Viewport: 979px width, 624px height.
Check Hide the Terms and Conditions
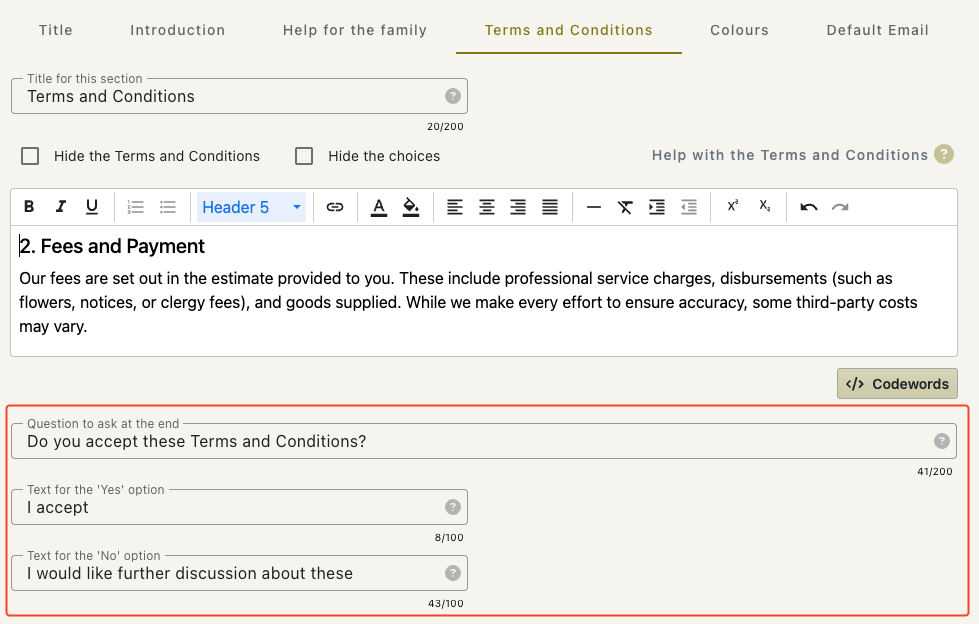[30, 156]
